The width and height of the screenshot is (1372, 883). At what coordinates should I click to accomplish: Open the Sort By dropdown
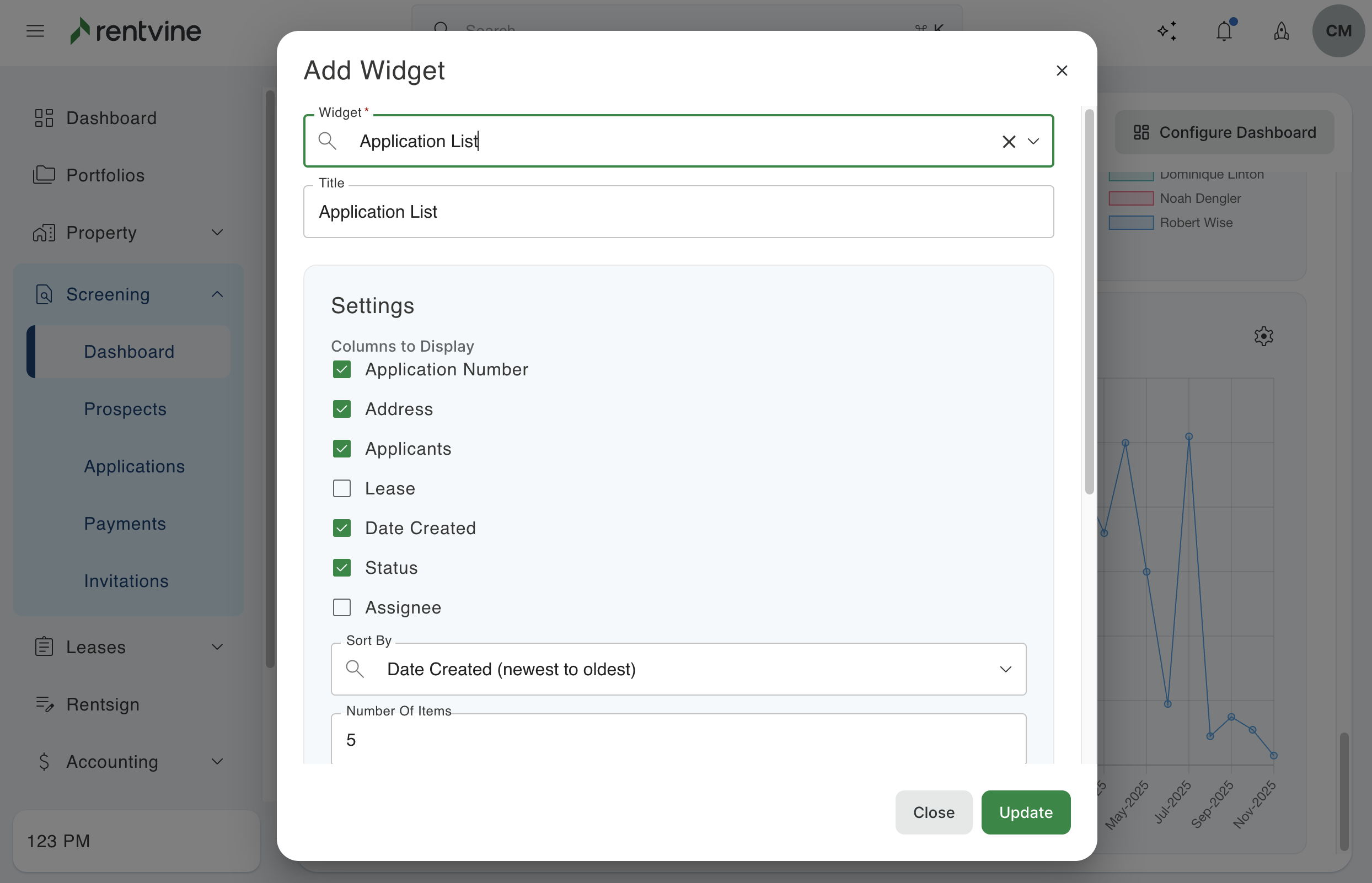(678, 669)
